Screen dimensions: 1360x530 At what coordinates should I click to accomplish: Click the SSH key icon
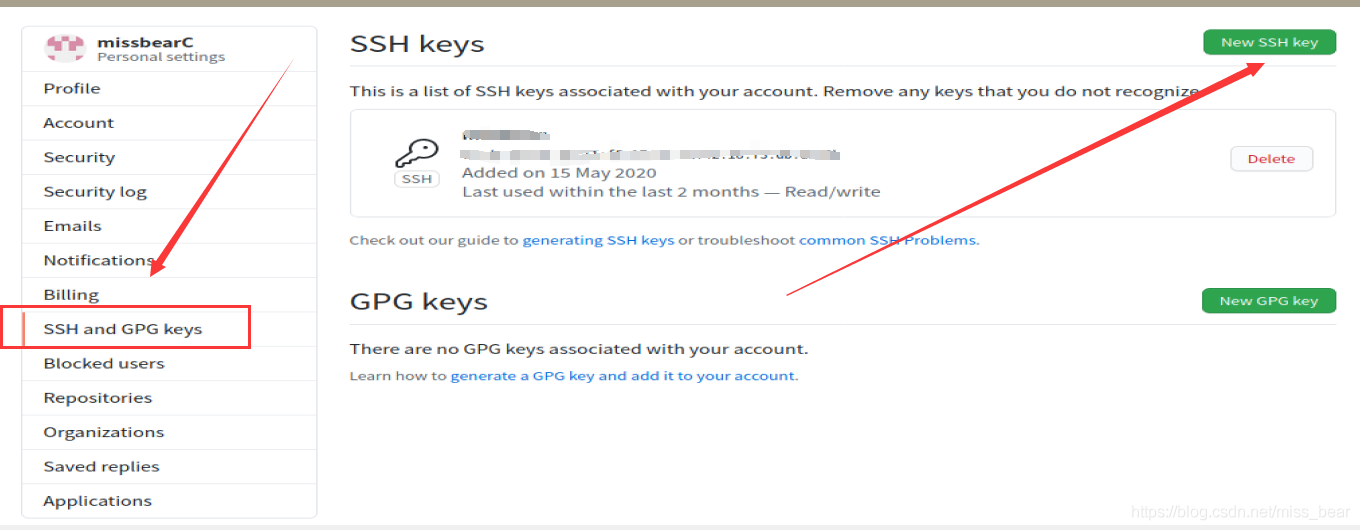pos(417,155)
